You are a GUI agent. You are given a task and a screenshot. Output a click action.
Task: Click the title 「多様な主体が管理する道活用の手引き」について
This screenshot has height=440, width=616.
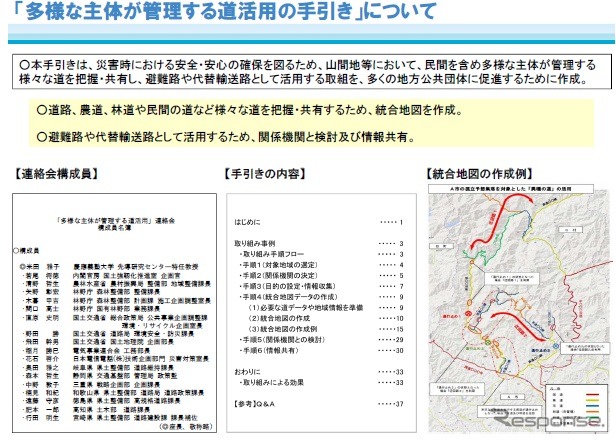224,12
